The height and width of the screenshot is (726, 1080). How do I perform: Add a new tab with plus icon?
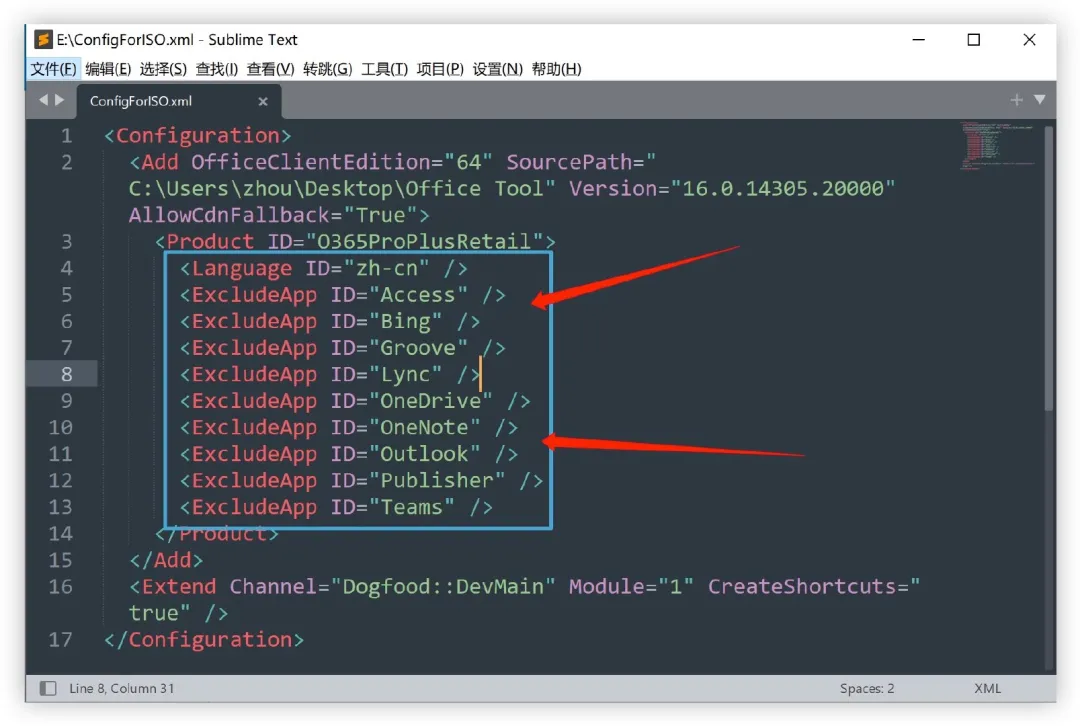point(1017,100)
